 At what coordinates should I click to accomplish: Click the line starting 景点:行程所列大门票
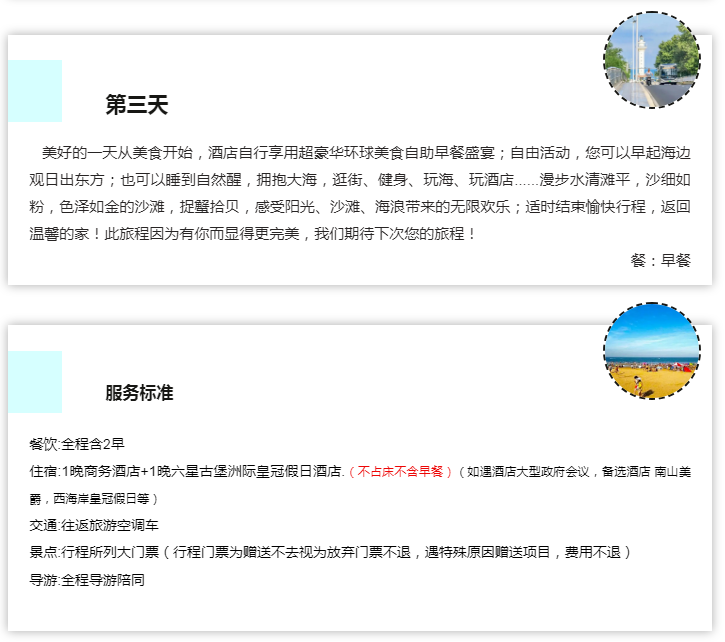click(x=330, y=552)
